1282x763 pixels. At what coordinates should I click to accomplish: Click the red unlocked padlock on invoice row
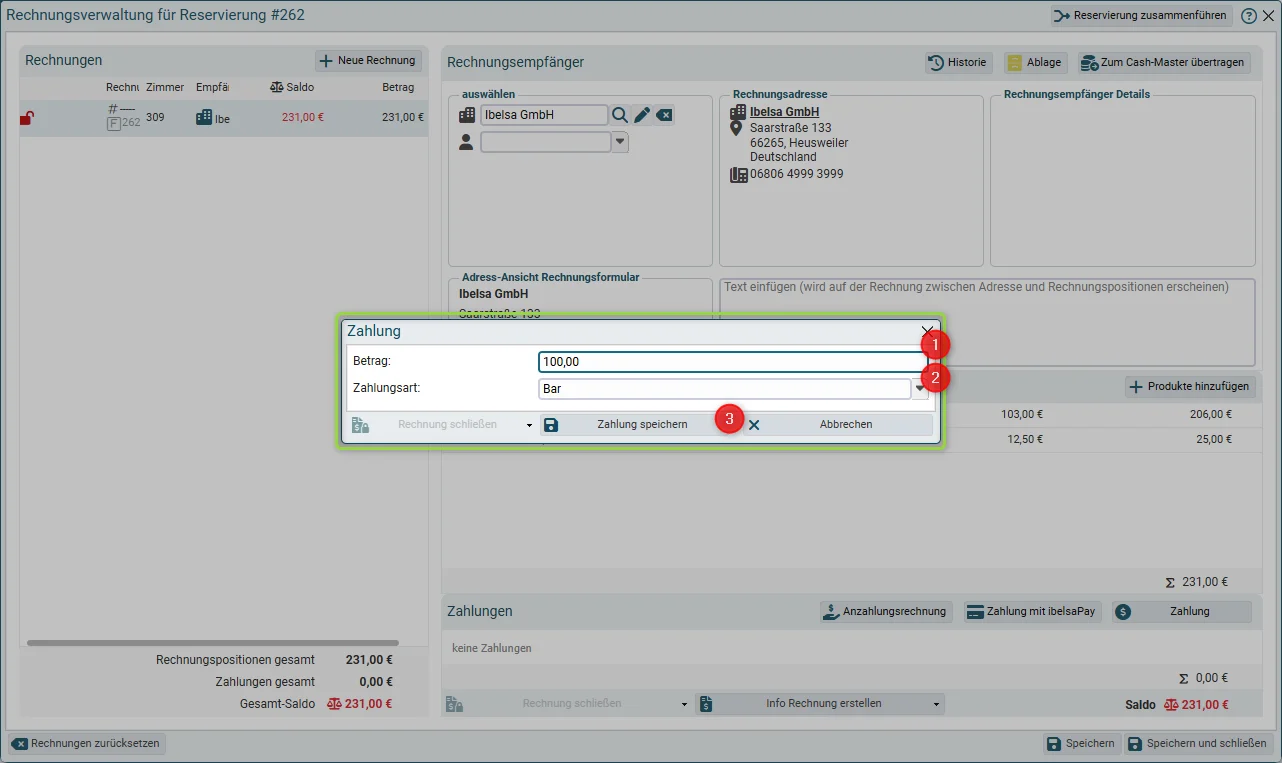(x=27, y=118)
